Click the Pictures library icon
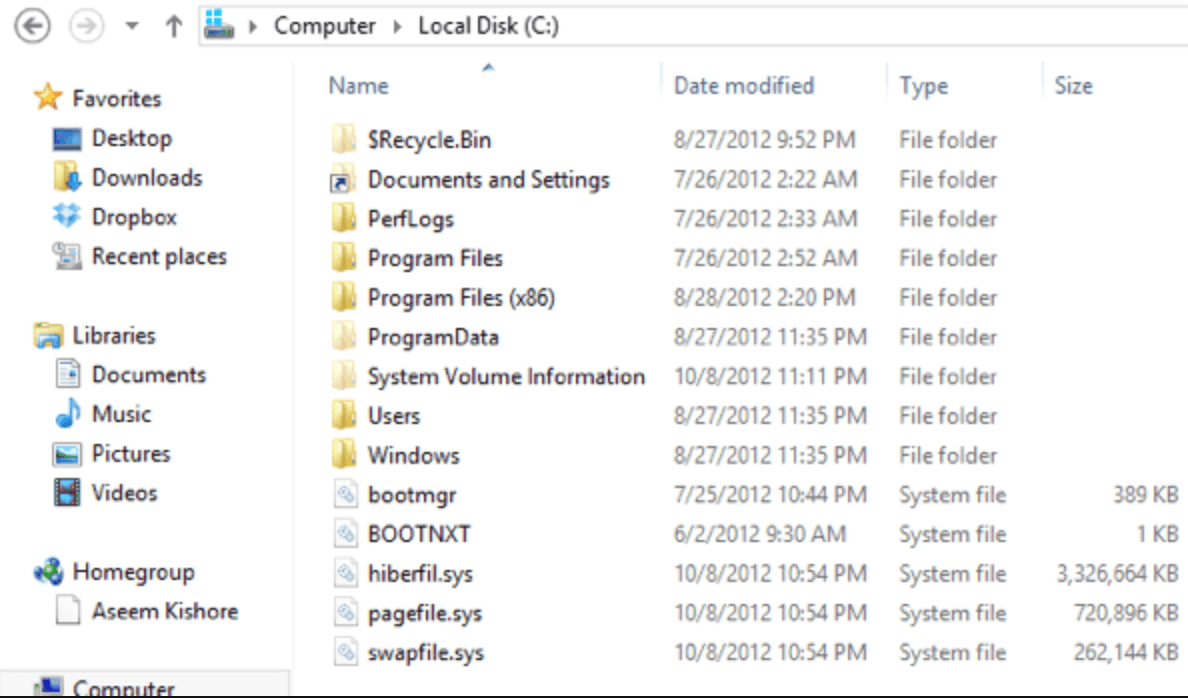Viewport: 1188px width, 698px height. 67,454
